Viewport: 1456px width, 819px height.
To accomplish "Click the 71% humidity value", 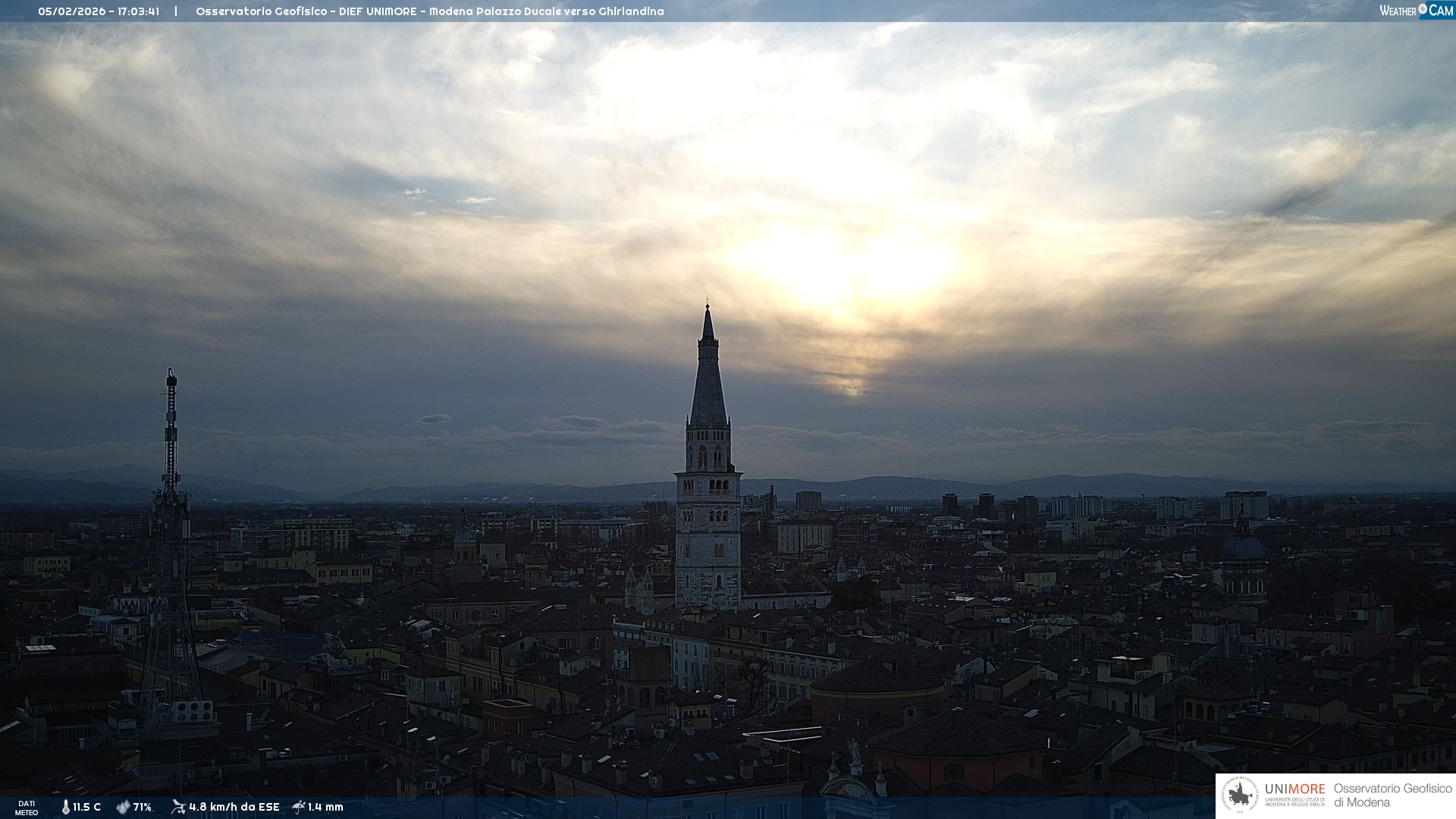I will pyautogui.click(x=143, y=807).
